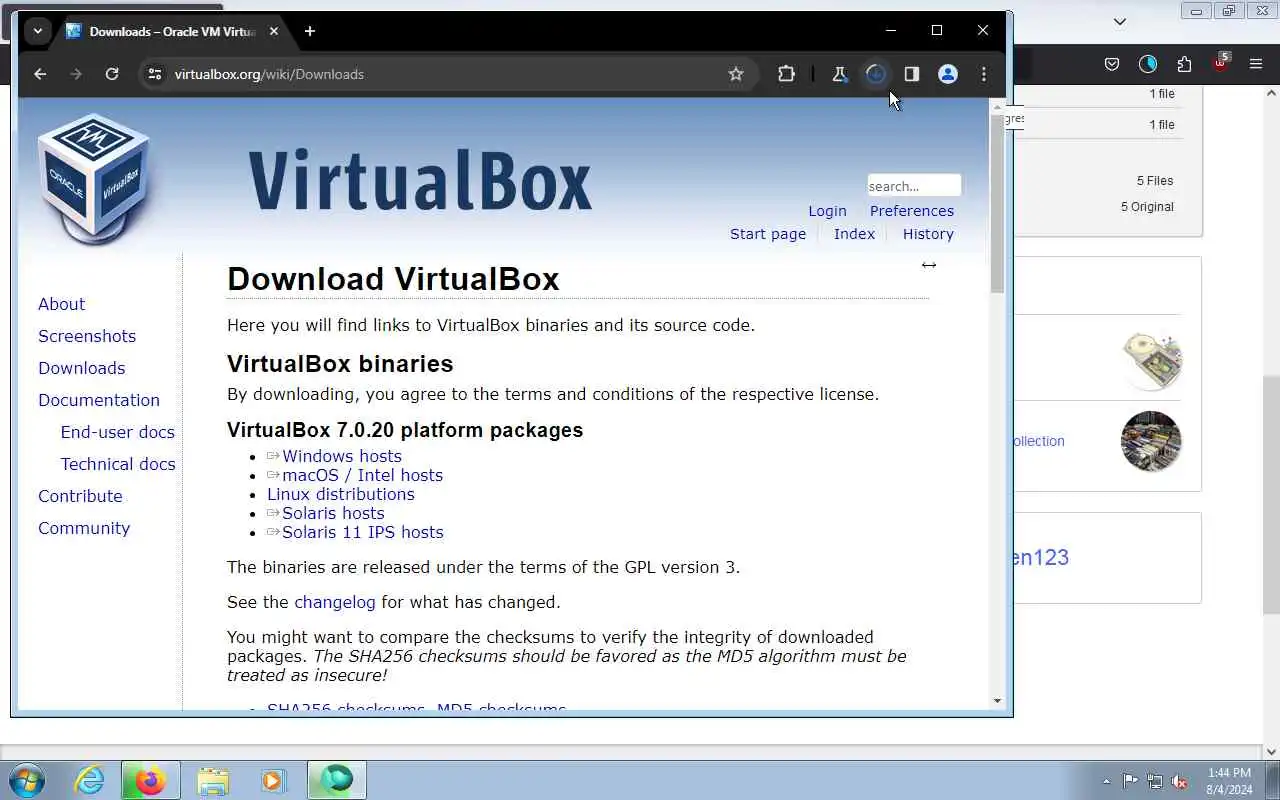The height and width of the screenshot is (800, 1280).
Task: Open Firefox hamburger menu
Action: pos(1256,64)
